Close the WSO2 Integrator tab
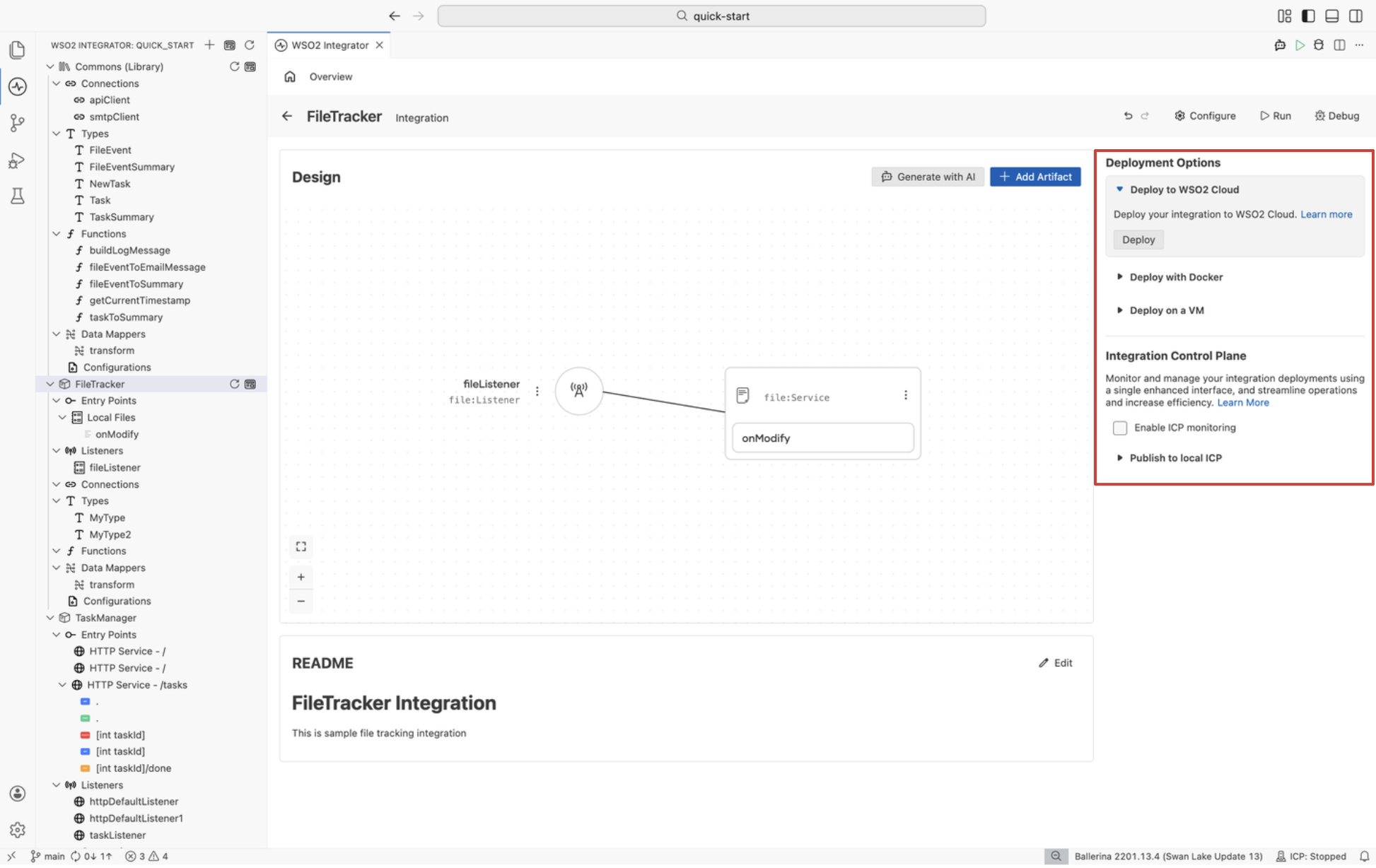Image resolution: width=1376 pixels, height=868 pixels. click(380, 45)
